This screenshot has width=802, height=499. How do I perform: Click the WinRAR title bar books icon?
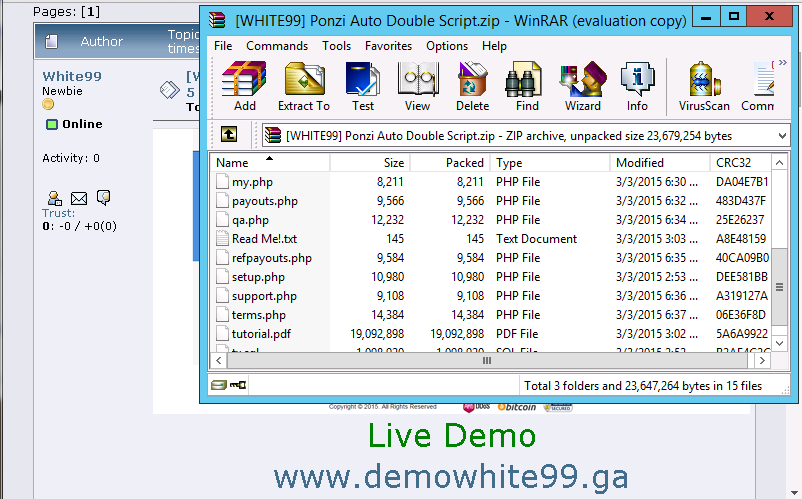click(x=217, y=20)
